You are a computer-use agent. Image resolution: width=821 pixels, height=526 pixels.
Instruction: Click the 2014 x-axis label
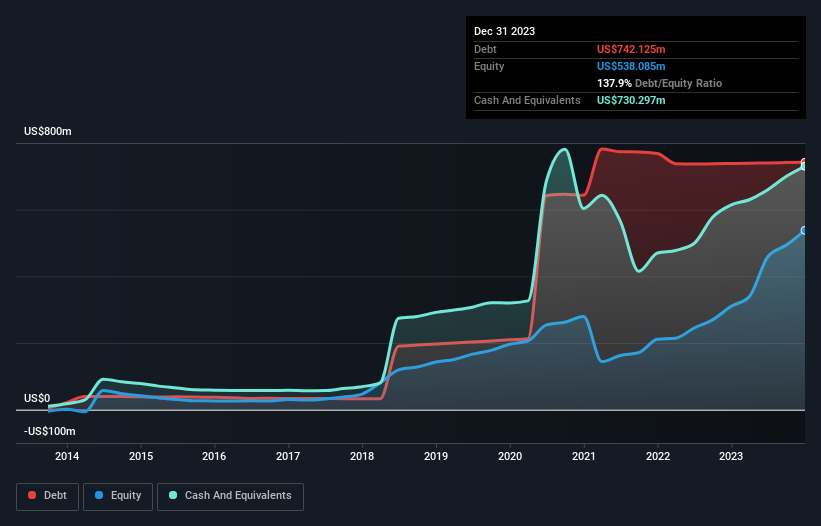coord(67,456)
